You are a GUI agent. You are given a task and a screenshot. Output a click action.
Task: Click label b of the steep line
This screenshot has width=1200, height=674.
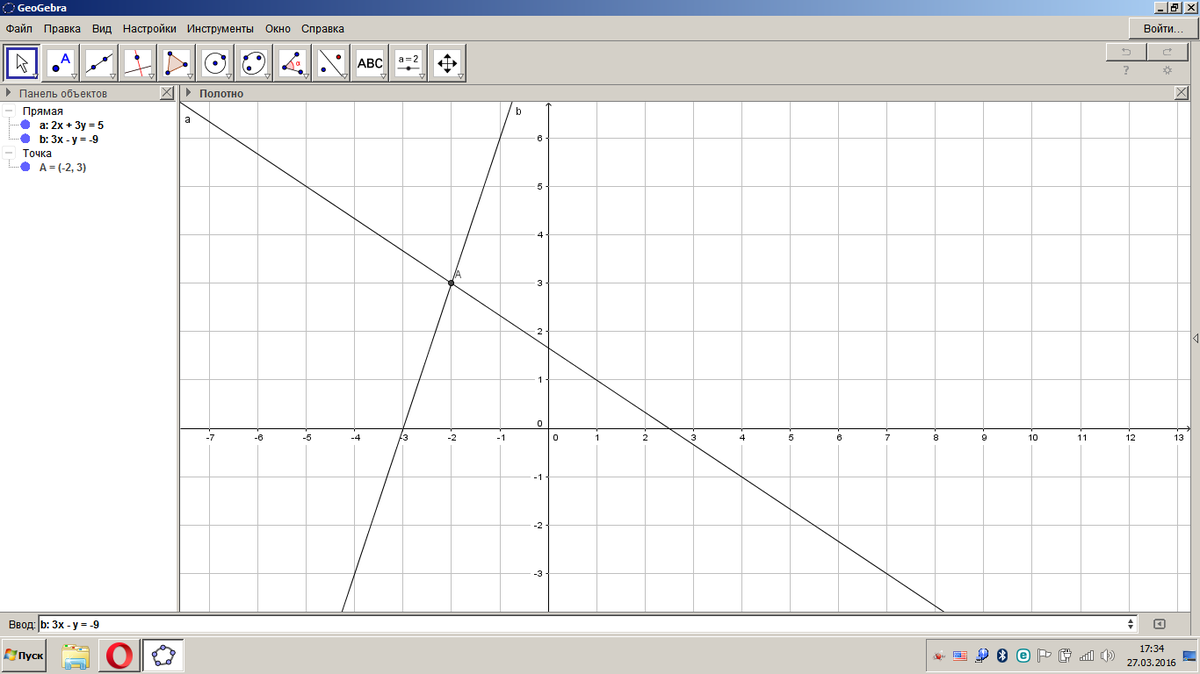[518, 111]
